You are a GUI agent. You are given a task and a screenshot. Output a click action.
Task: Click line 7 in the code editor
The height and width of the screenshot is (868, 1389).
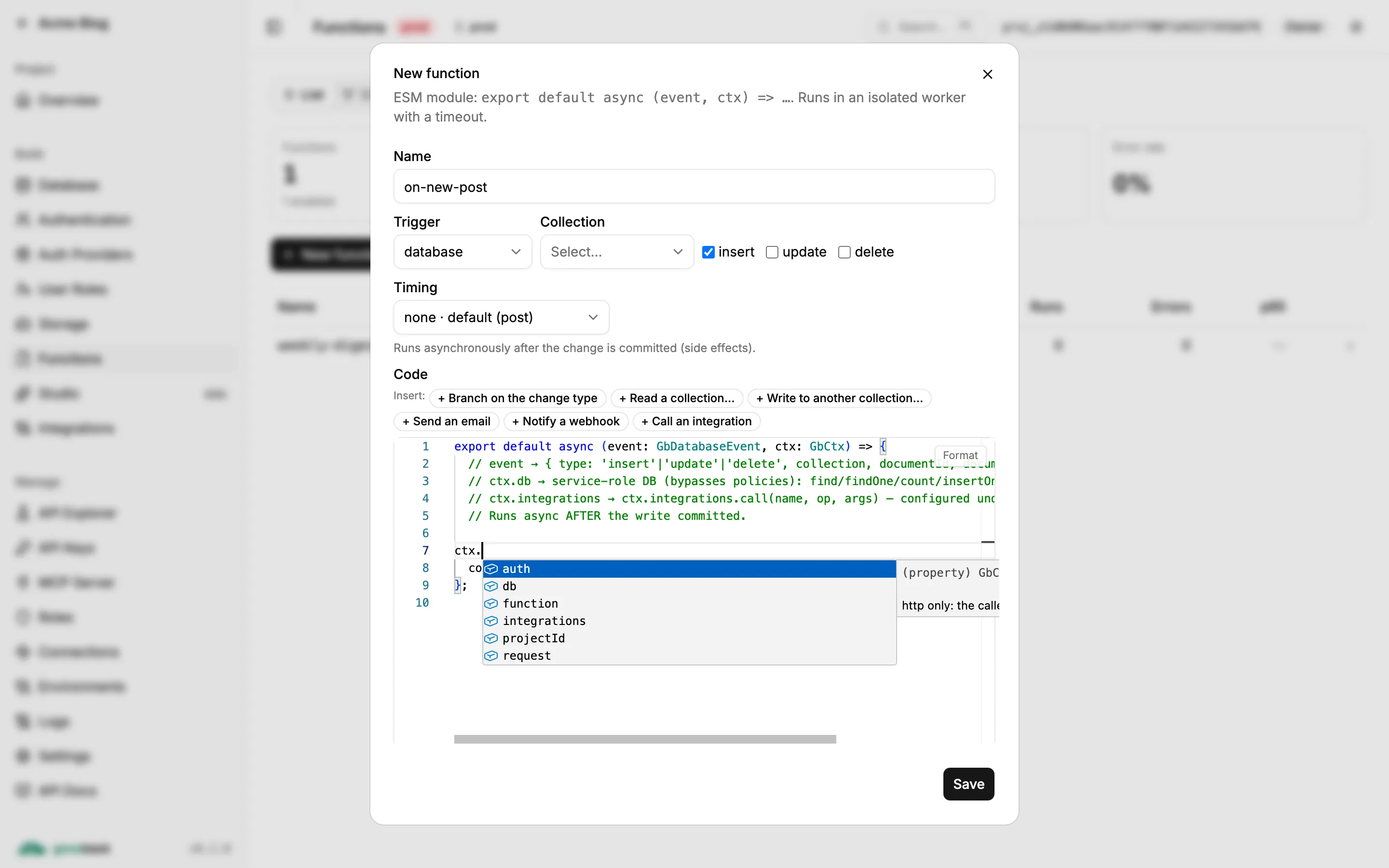[x=718, y=551]
